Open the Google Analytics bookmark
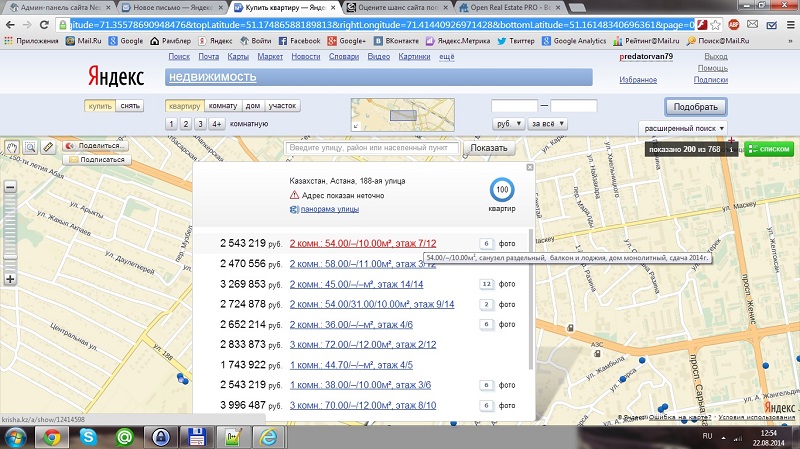The height and width of the screenshot is (449, 800). pyautogui.click(x=574, y=41)
